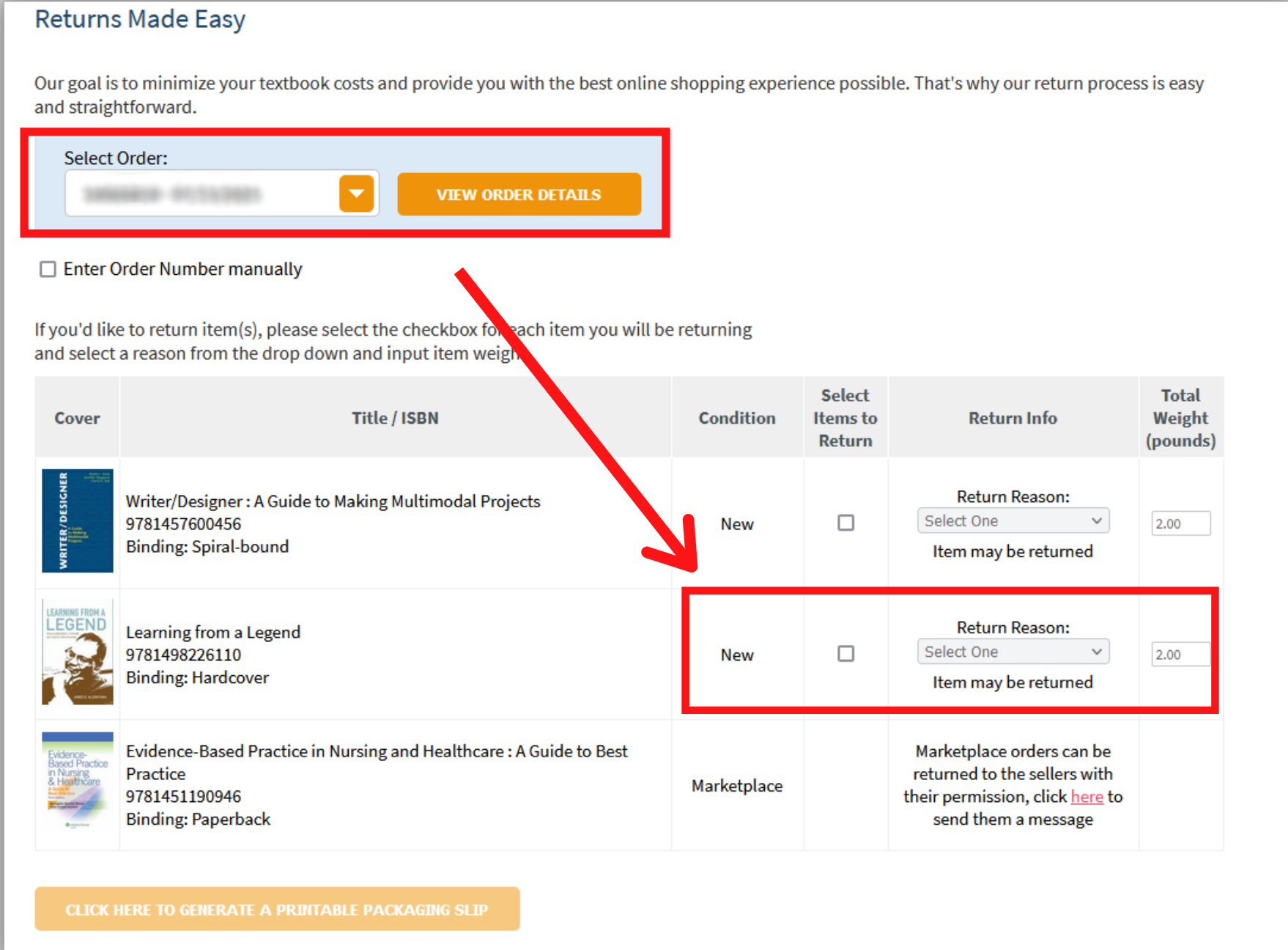Click the Returns Made Easy page heading
Screen dimensions: 1288x950
point(140,20)
